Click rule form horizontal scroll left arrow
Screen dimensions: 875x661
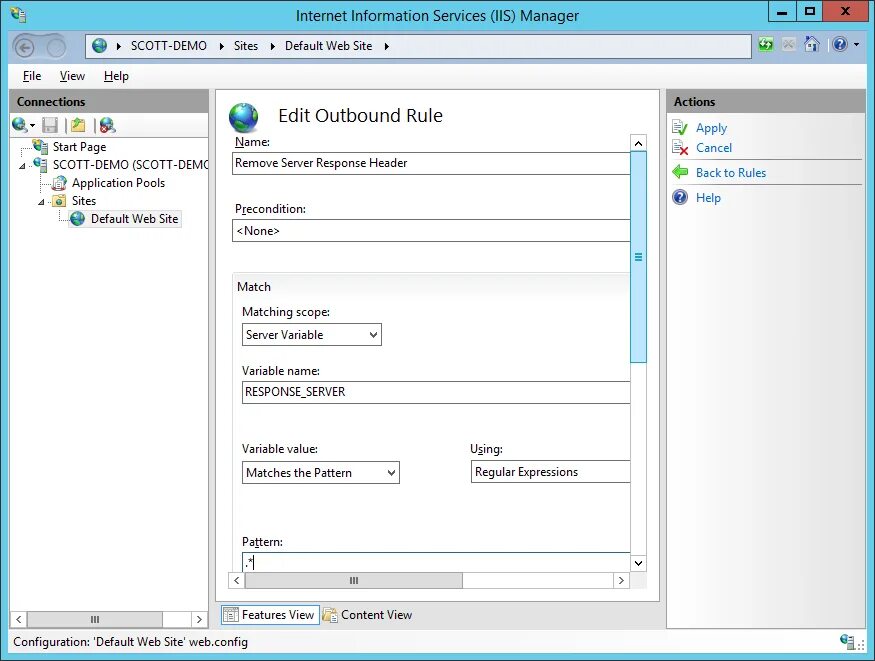click(x=237, y=581)
